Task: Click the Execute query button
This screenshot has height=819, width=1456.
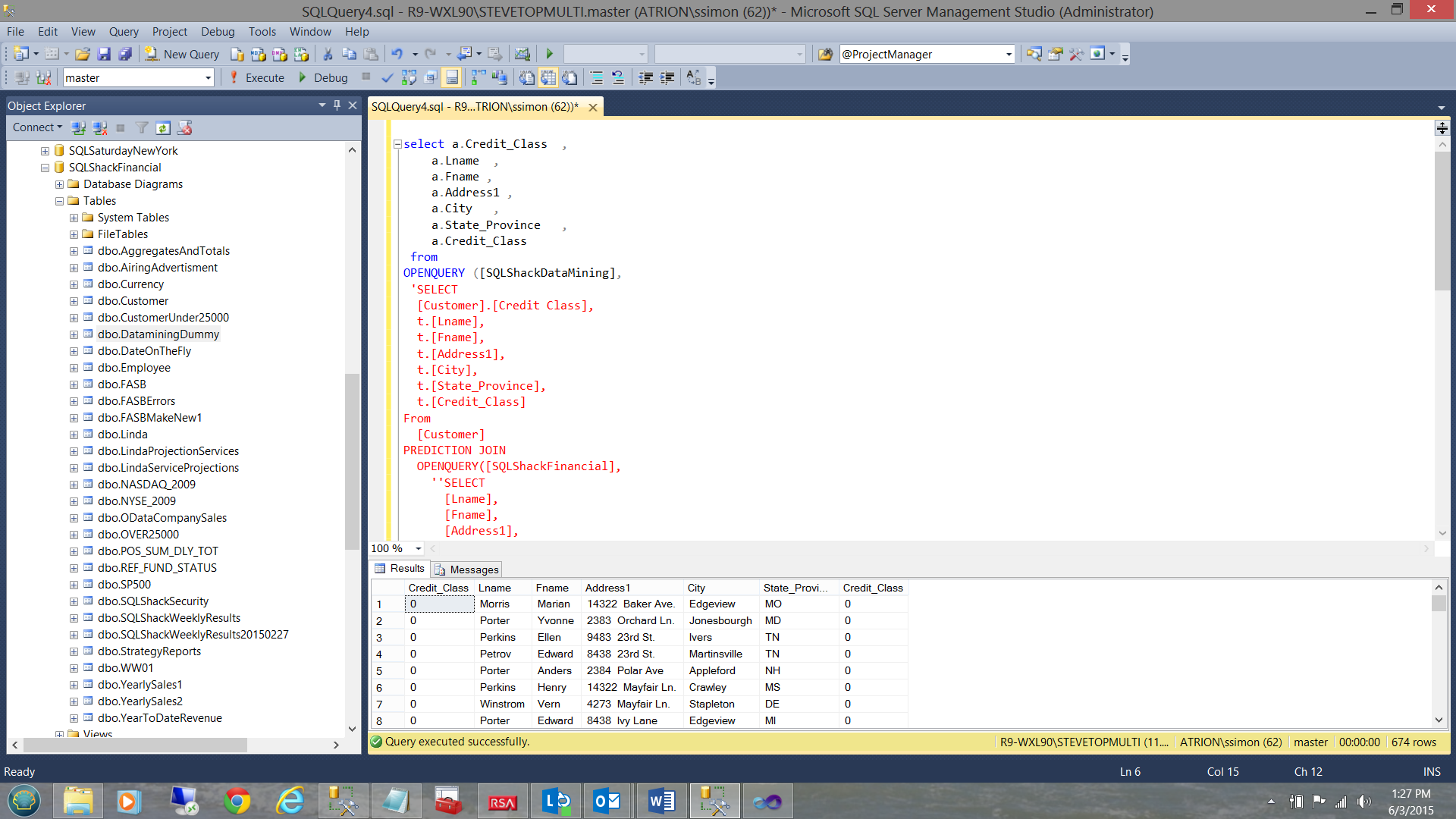Action: 257,77
